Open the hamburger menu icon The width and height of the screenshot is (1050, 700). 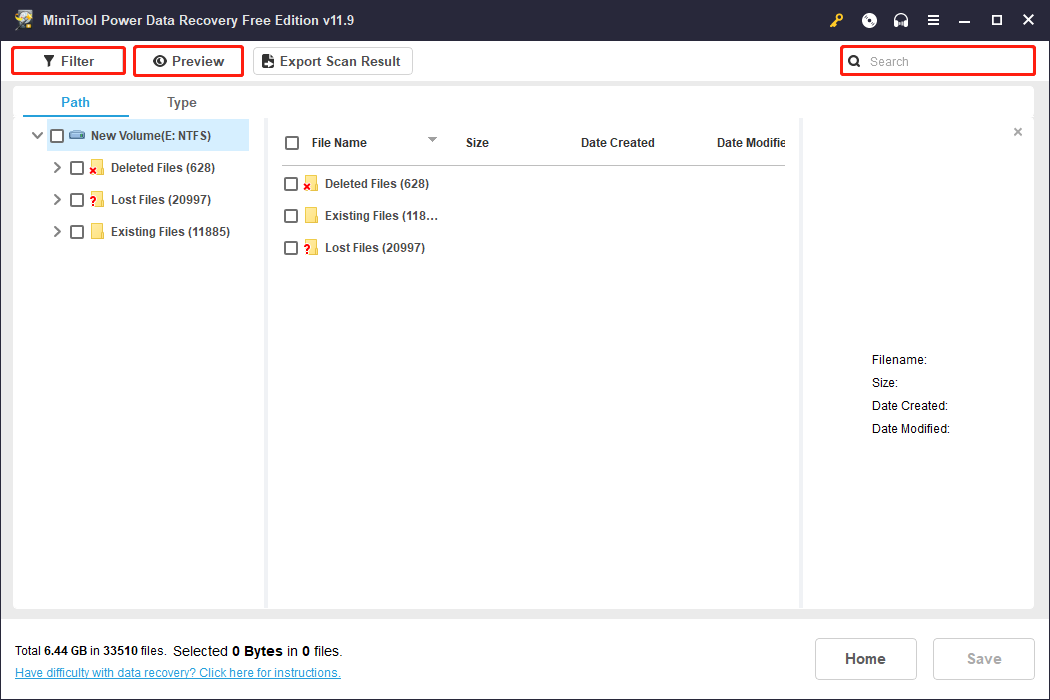click(x=933, y=21)
